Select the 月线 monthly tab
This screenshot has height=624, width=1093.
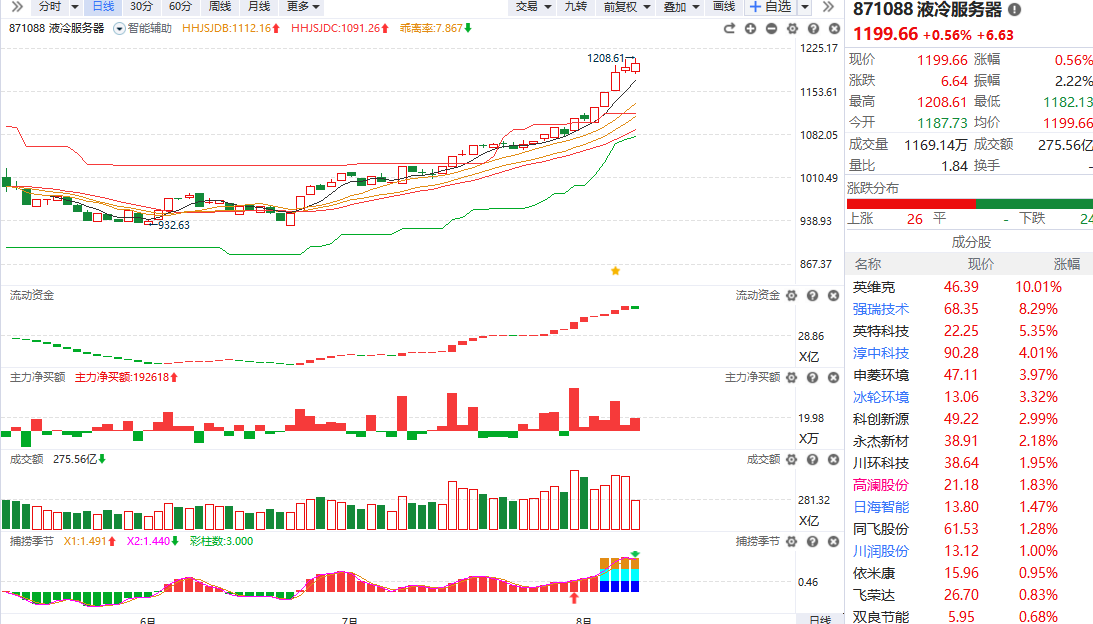tap(259, 6)
